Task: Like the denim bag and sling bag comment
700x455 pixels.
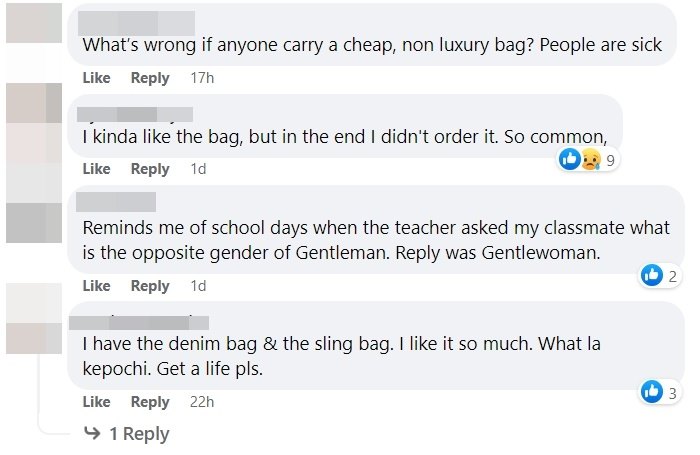Action: (x=96, y=402)
